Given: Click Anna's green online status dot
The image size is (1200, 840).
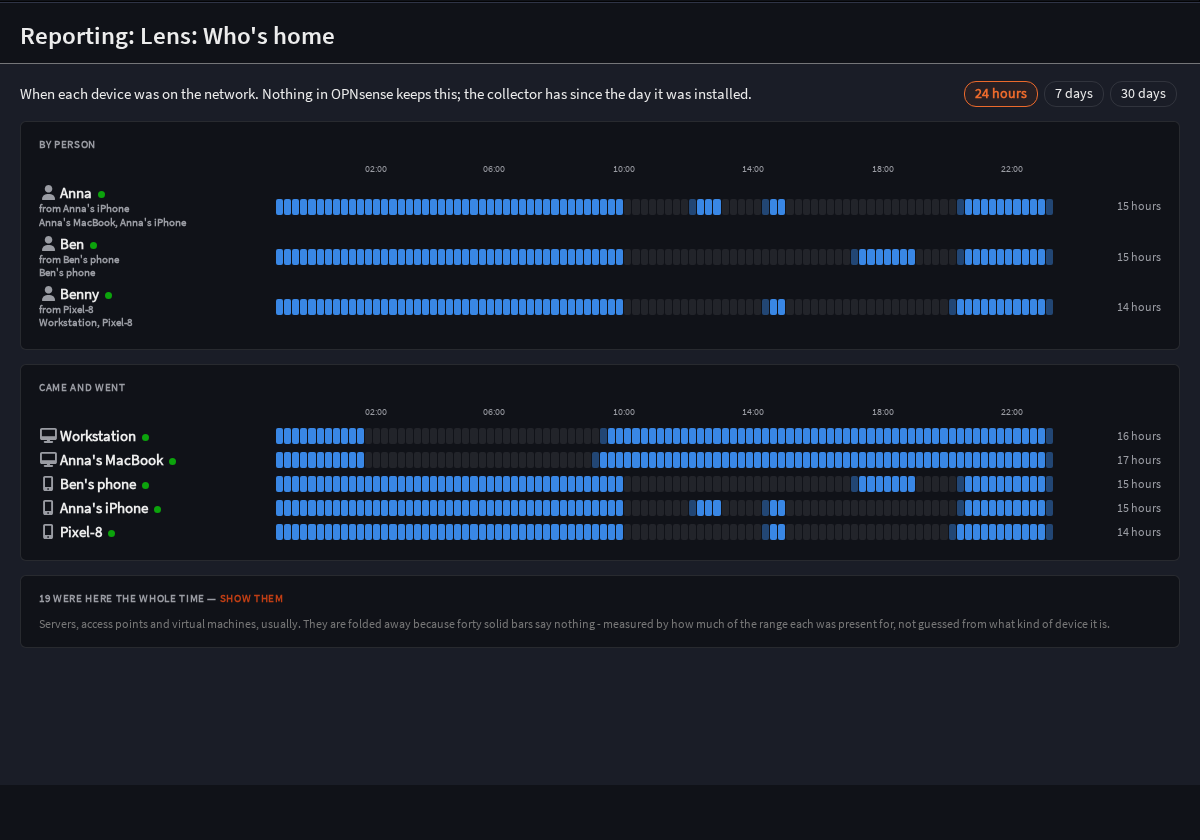Looking at the screenshot, I should pos(102,194).
